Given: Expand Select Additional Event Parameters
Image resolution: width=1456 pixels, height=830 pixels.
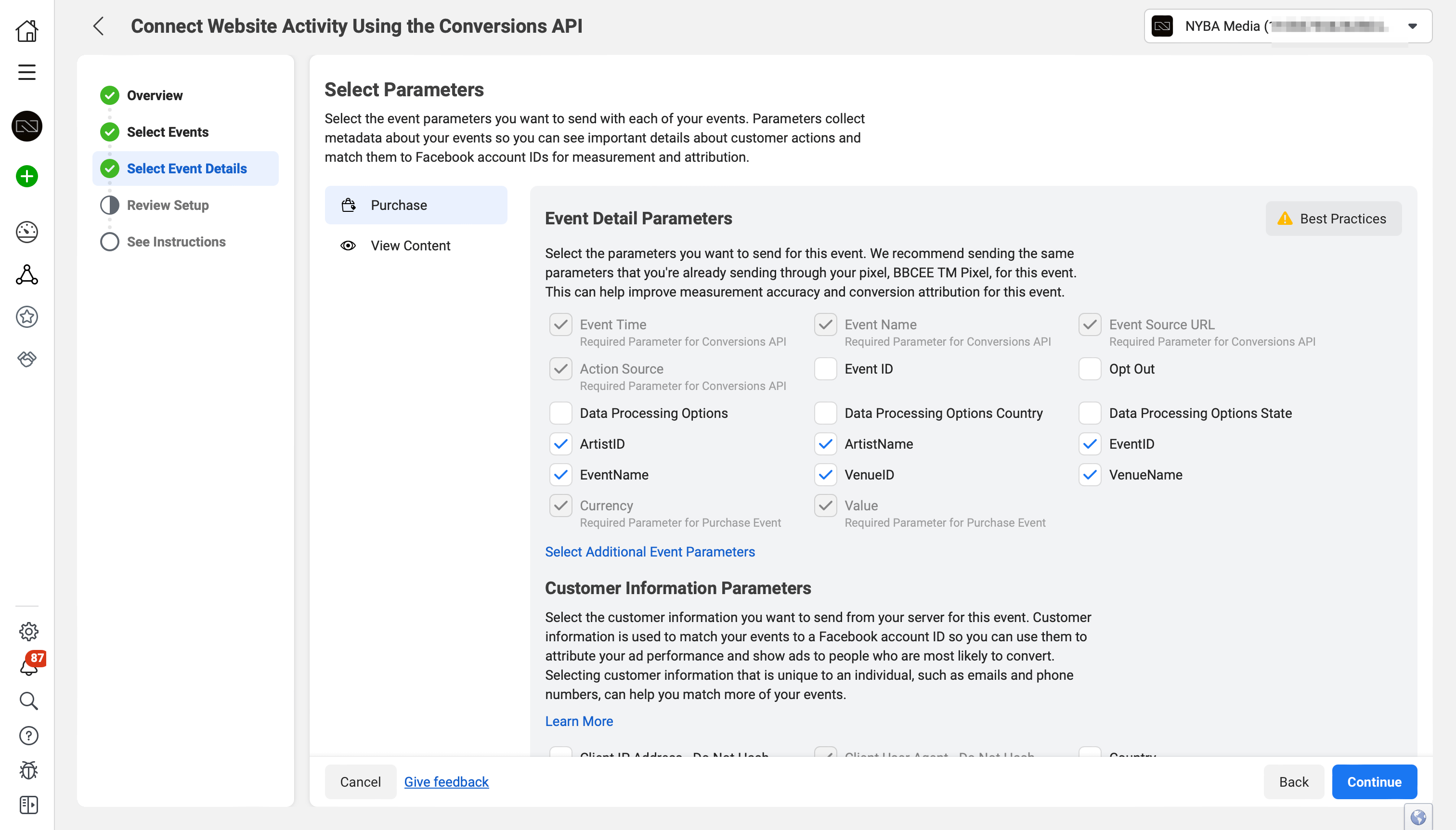Looking at the screenshot, I should 650,551.
